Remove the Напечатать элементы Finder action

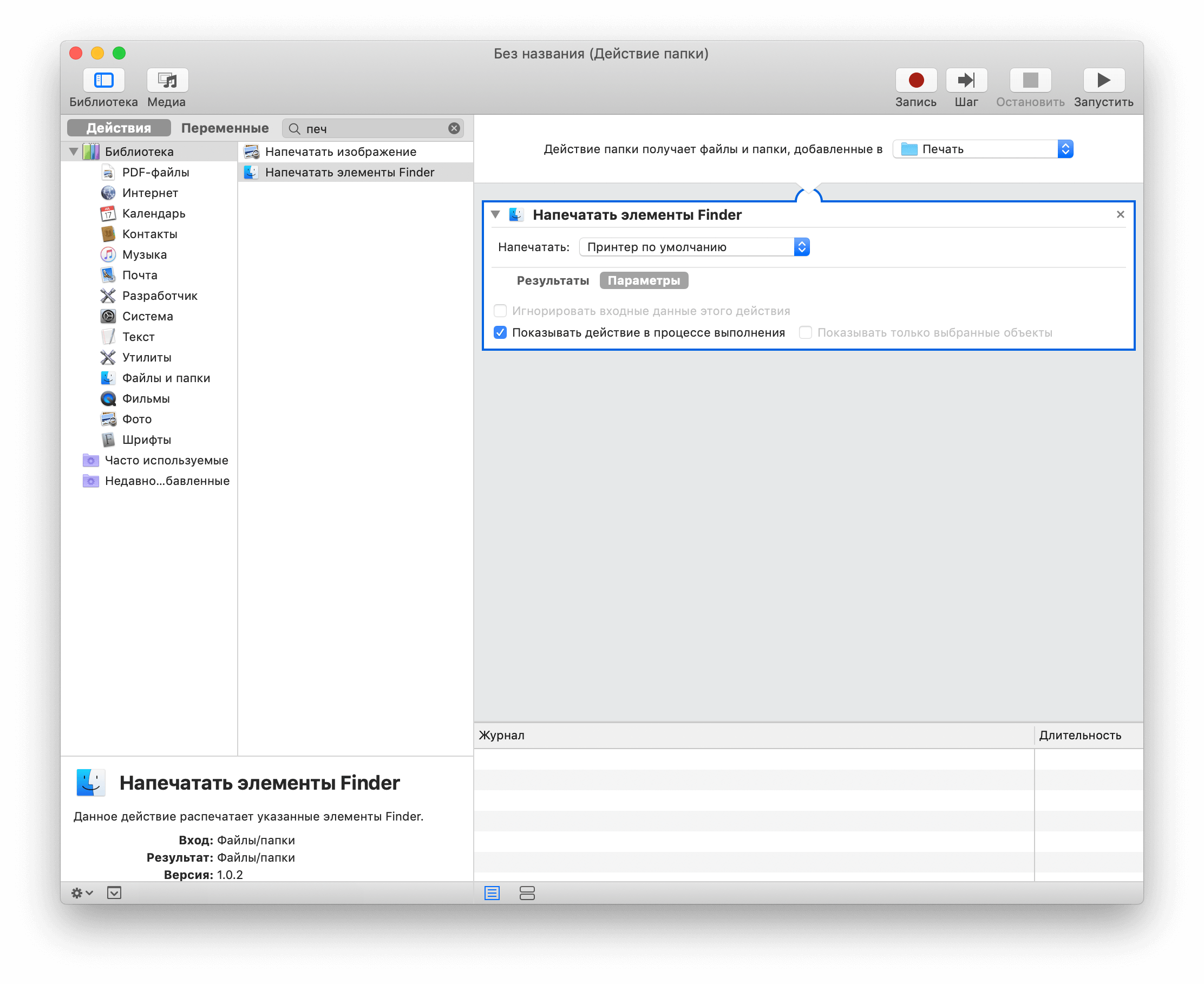coord(1120,214)
